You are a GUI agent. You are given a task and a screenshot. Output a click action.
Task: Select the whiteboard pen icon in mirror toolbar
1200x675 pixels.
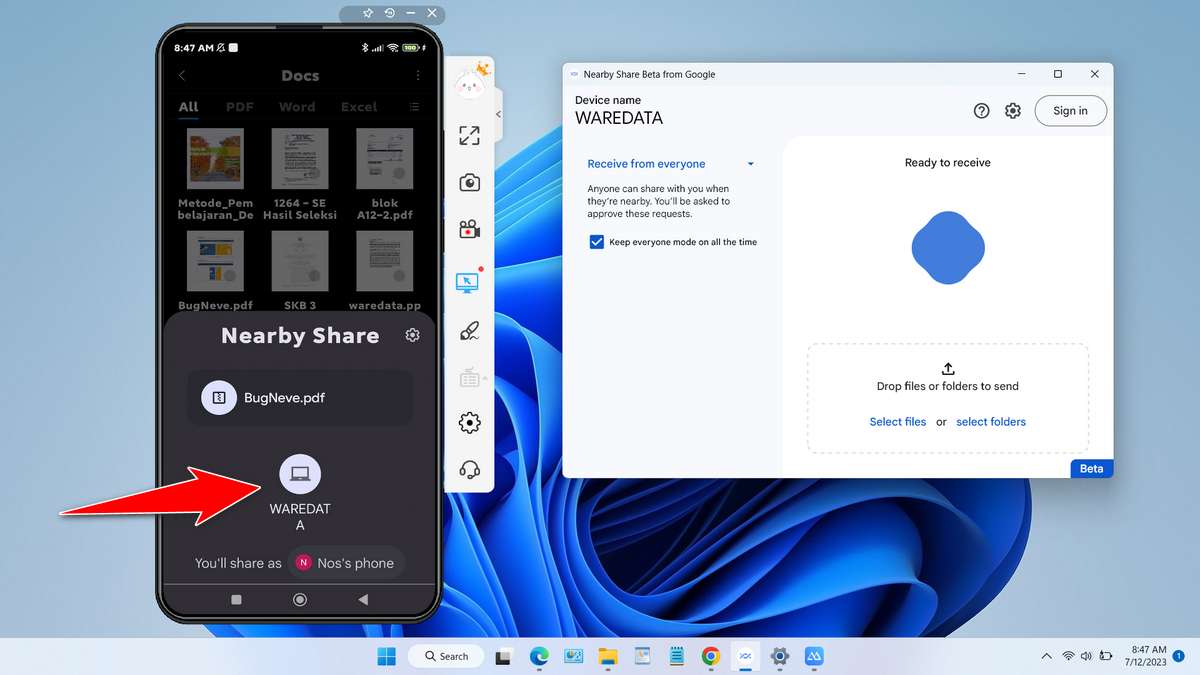469,330
